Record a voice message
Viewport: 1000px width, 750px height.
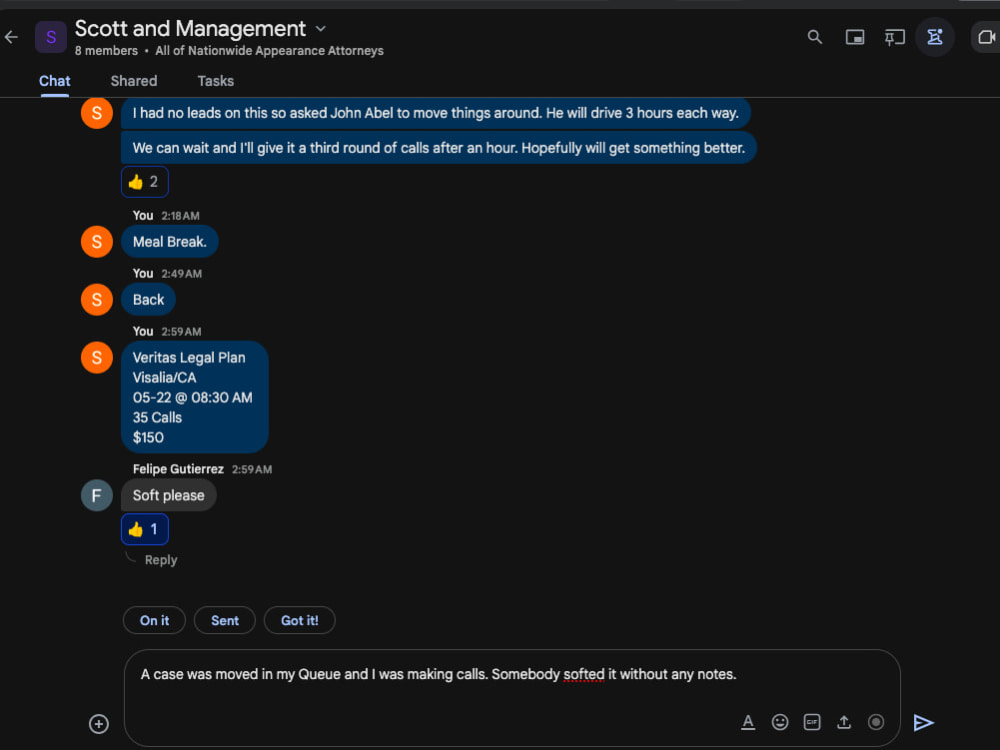[876, 722]
